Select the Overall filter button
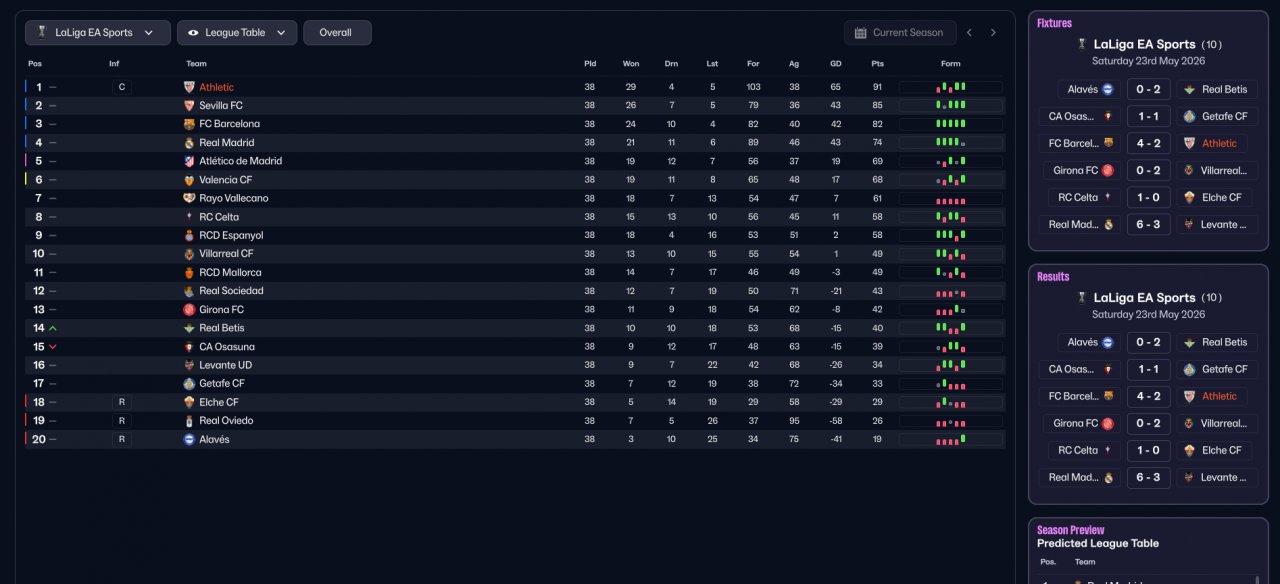Viewport: 1280px width, 584px height. click(337, 33)
